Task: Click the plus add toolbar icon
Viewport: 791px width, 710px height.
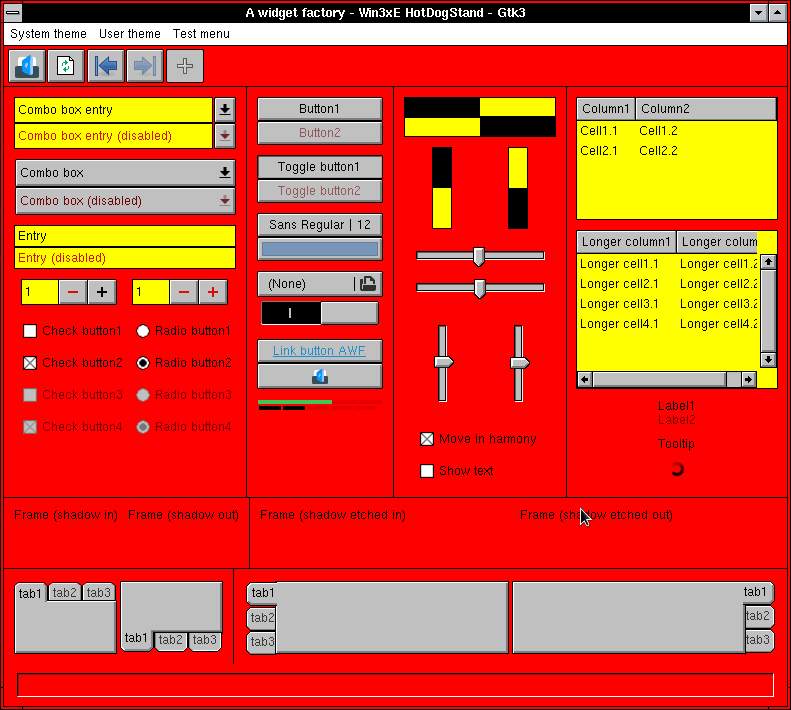Action: tap(185, 66)
